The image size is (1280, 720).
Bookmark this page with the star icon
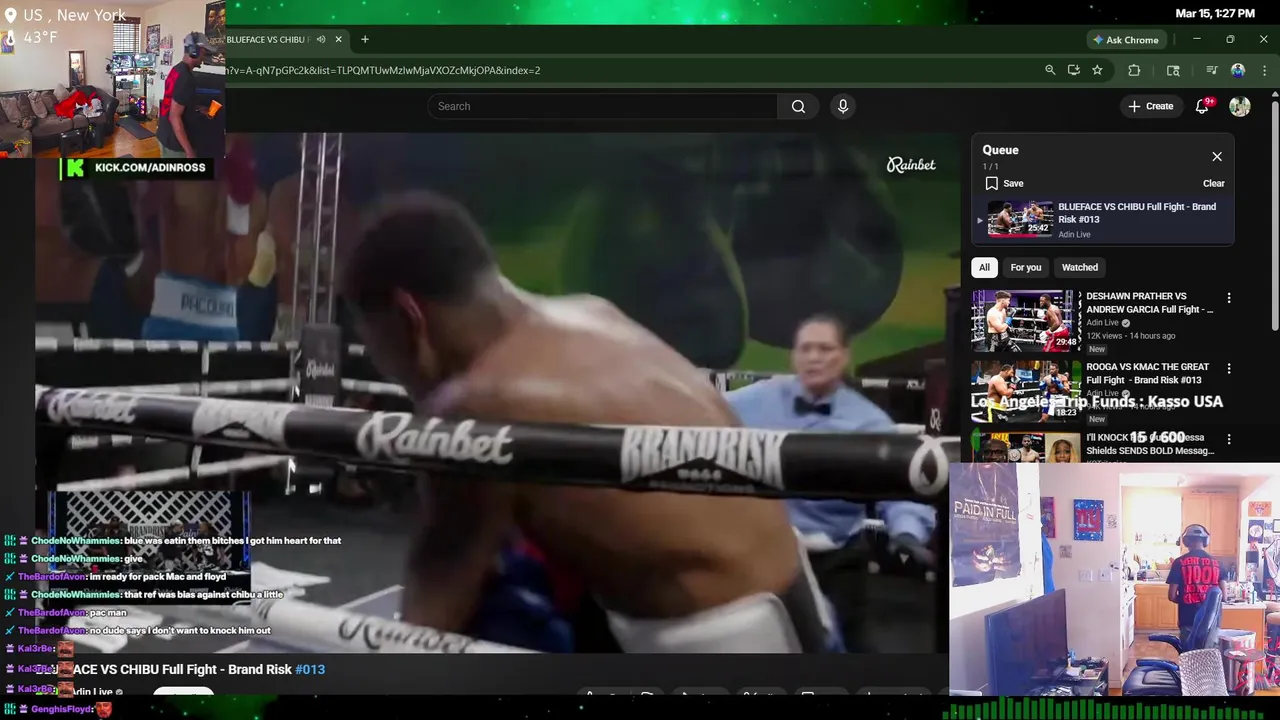tap(1097, 70)
